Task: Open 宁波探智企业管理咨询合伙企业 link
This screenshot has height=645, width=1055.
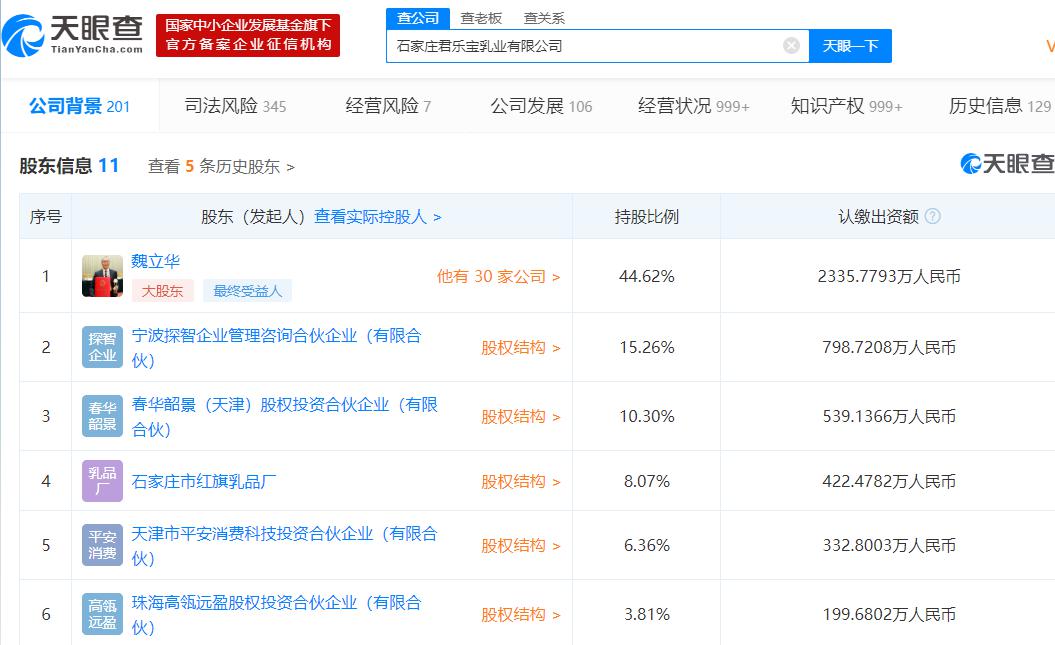Action: tap(277, 348)
